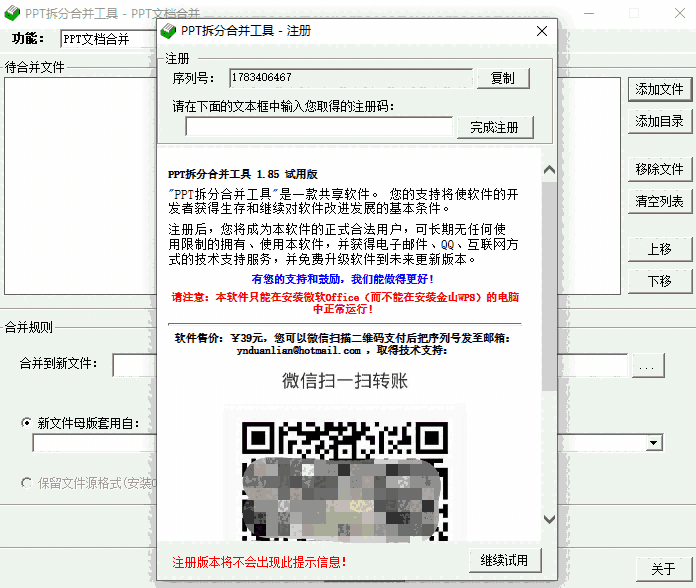Click the scroll up arrow in registration info
The width and height of the screenshot is (696, 588).
coord(550,170)
